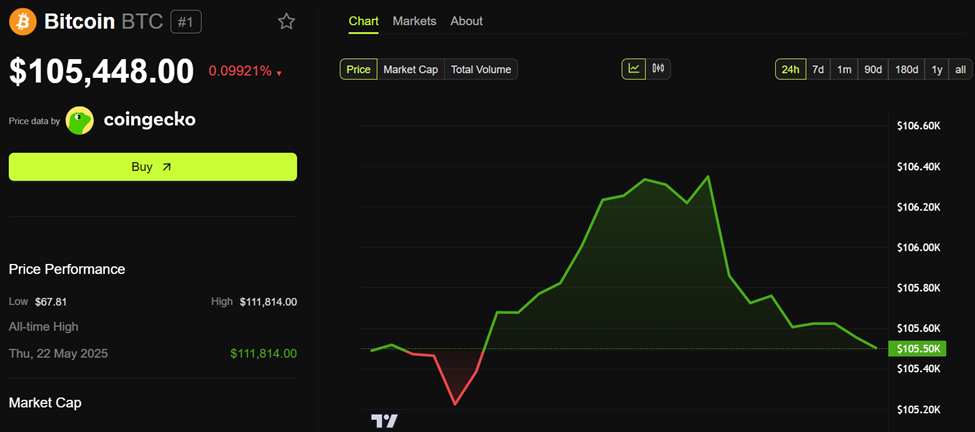Image resolution: width=975 pixels, height=432 pixels.
Task: Click the Bitcoin name heading
Action: [80, 22]
